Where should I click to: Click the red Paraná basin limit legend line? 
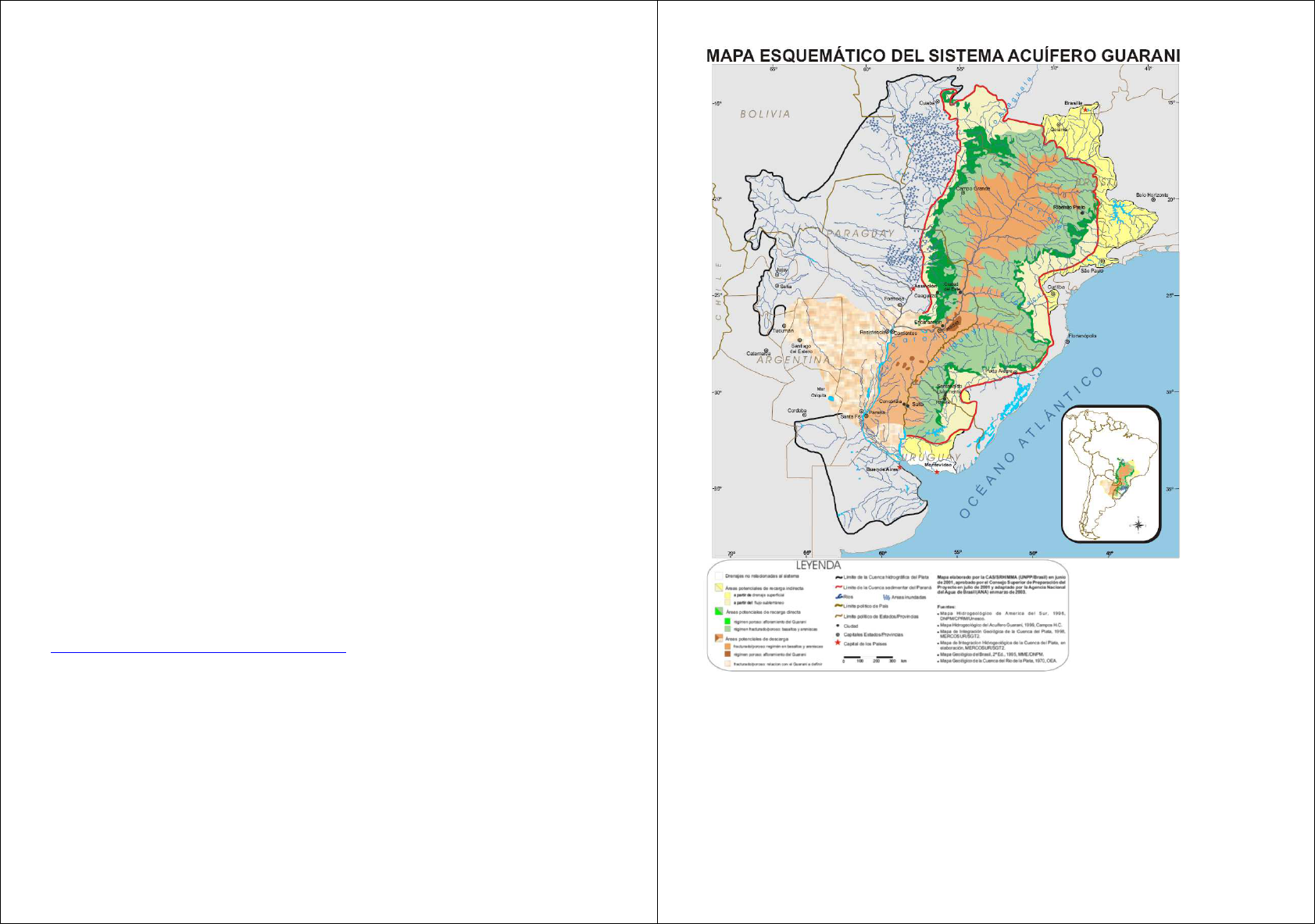click(x=838, y=587)
